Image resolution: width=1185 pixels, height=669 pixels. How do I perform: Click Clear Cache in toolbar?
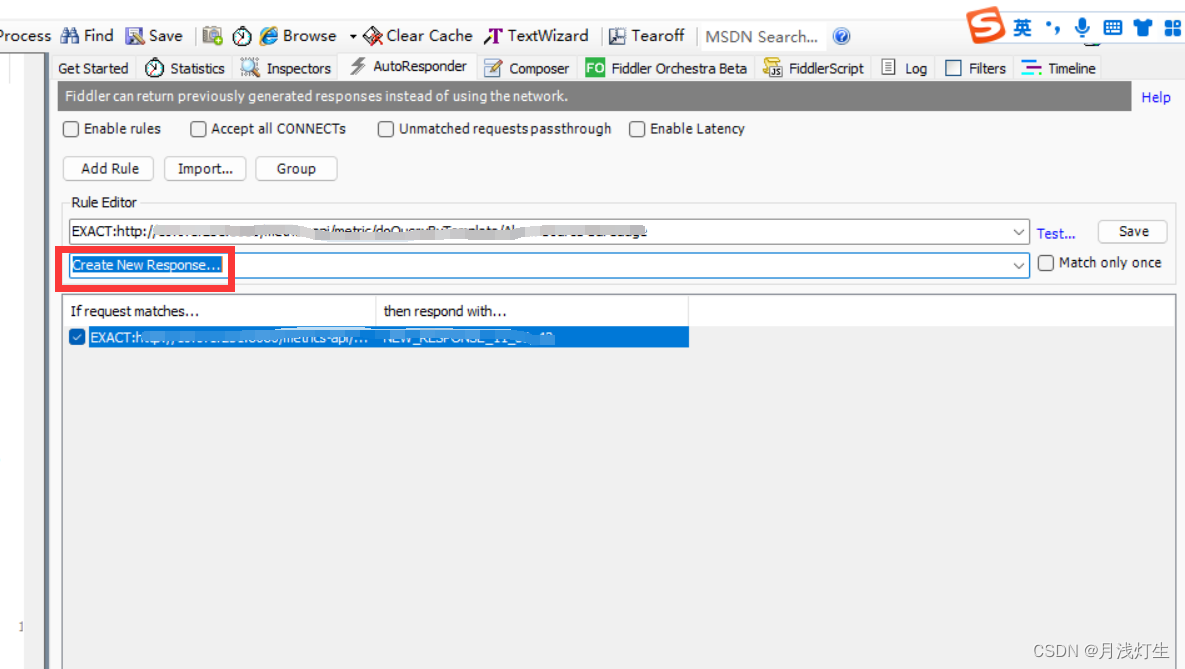[x=418, y=36]
